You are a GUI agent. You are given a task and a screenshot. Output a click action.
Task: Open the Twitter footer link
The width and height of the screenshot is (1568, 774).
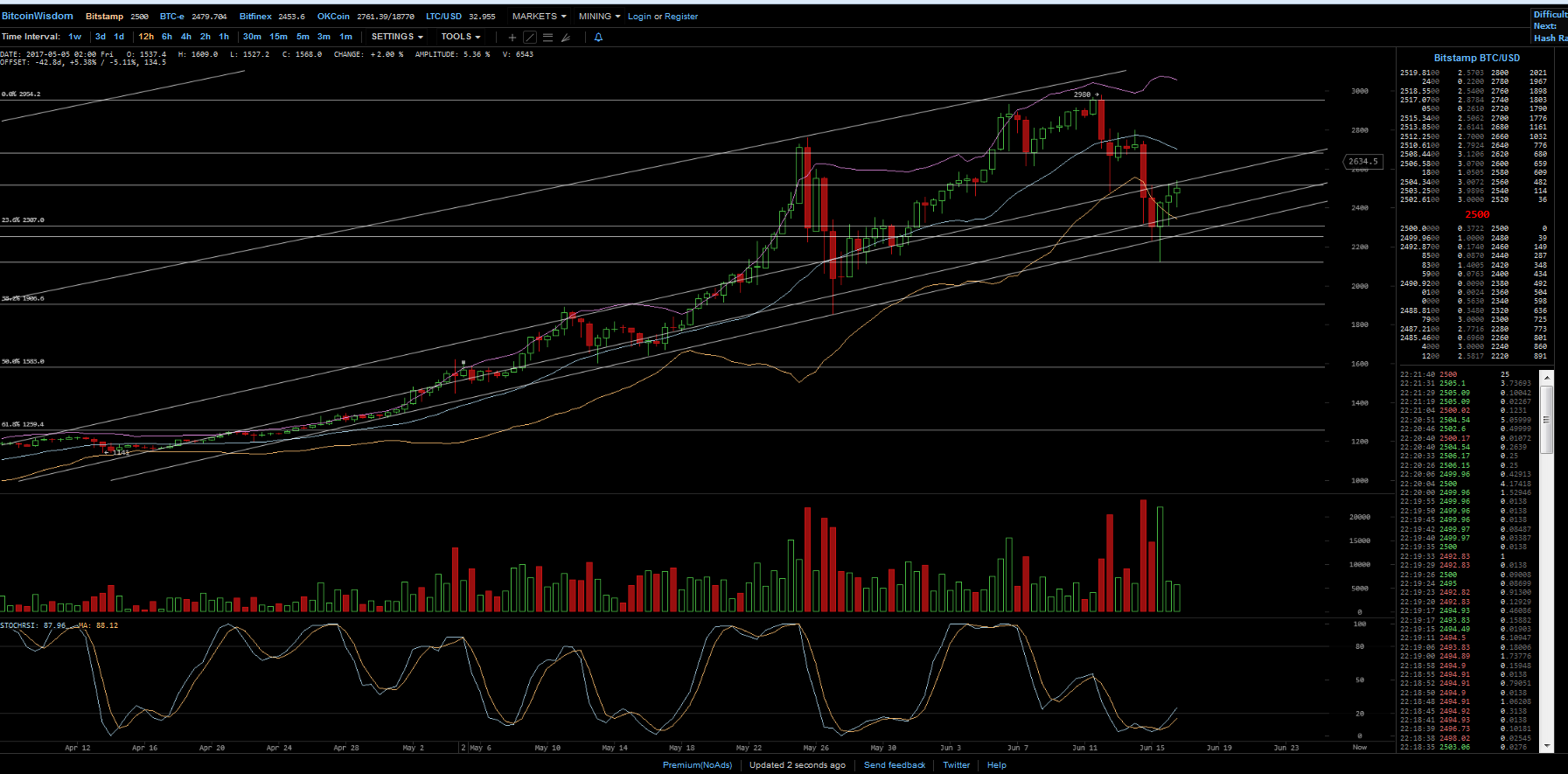(x=956, y=765)
